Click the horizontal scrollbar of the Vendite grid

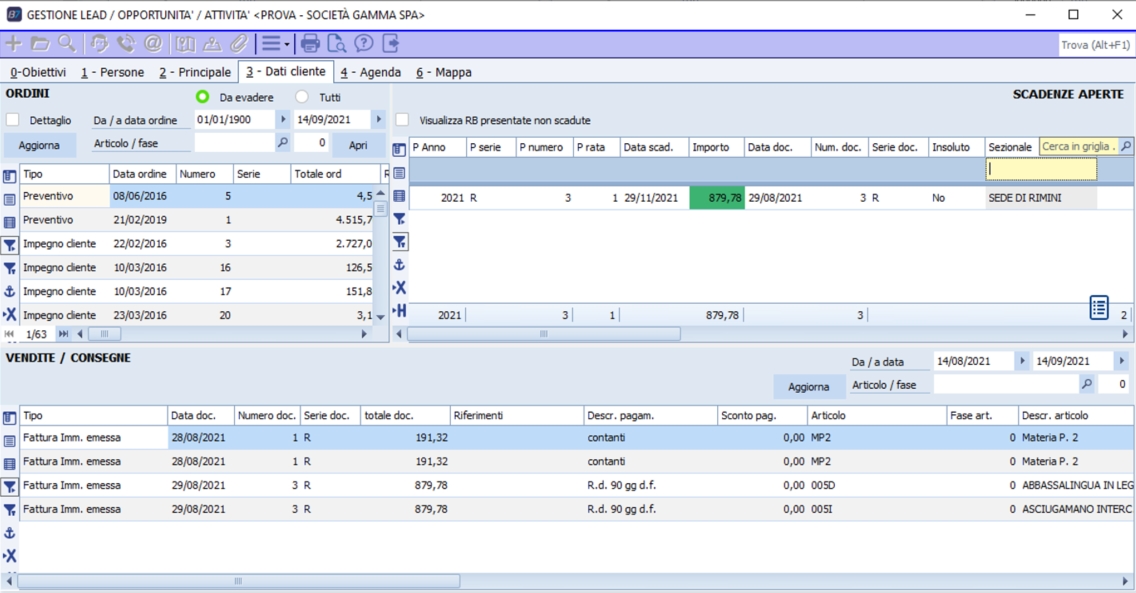point(238,581)
